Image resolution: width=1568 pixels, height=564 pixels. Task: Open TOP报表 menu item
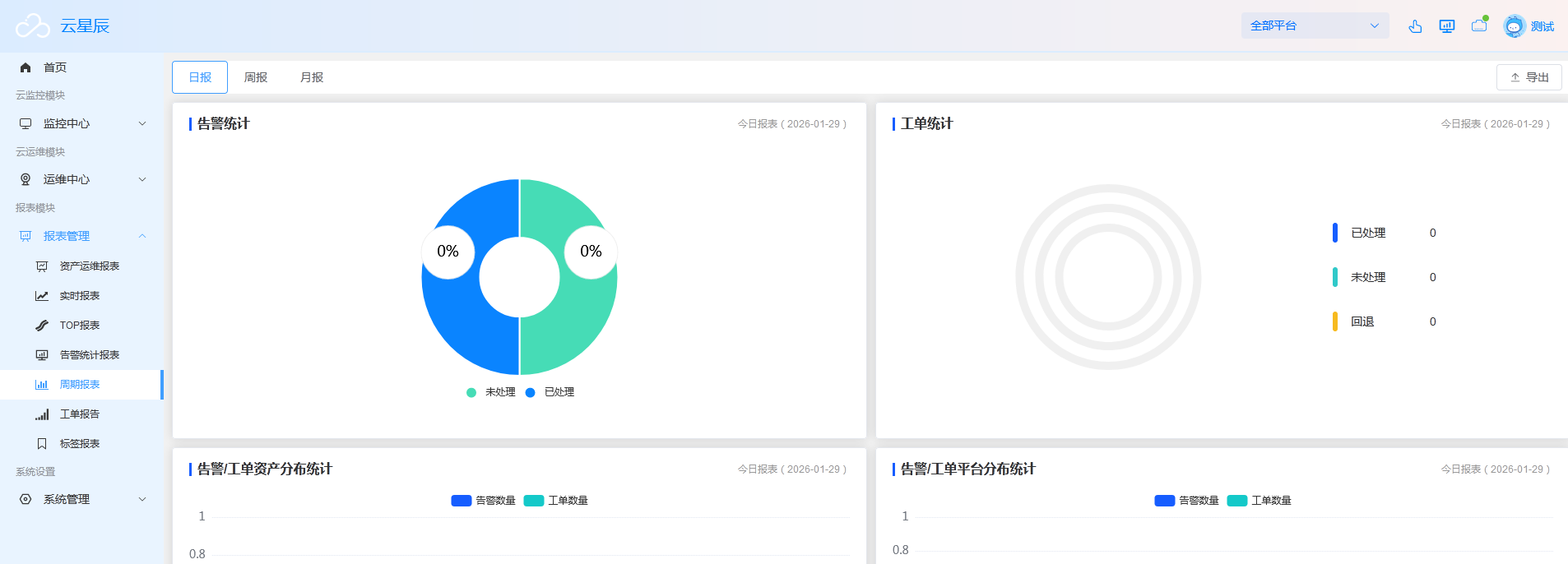point(81,326)
